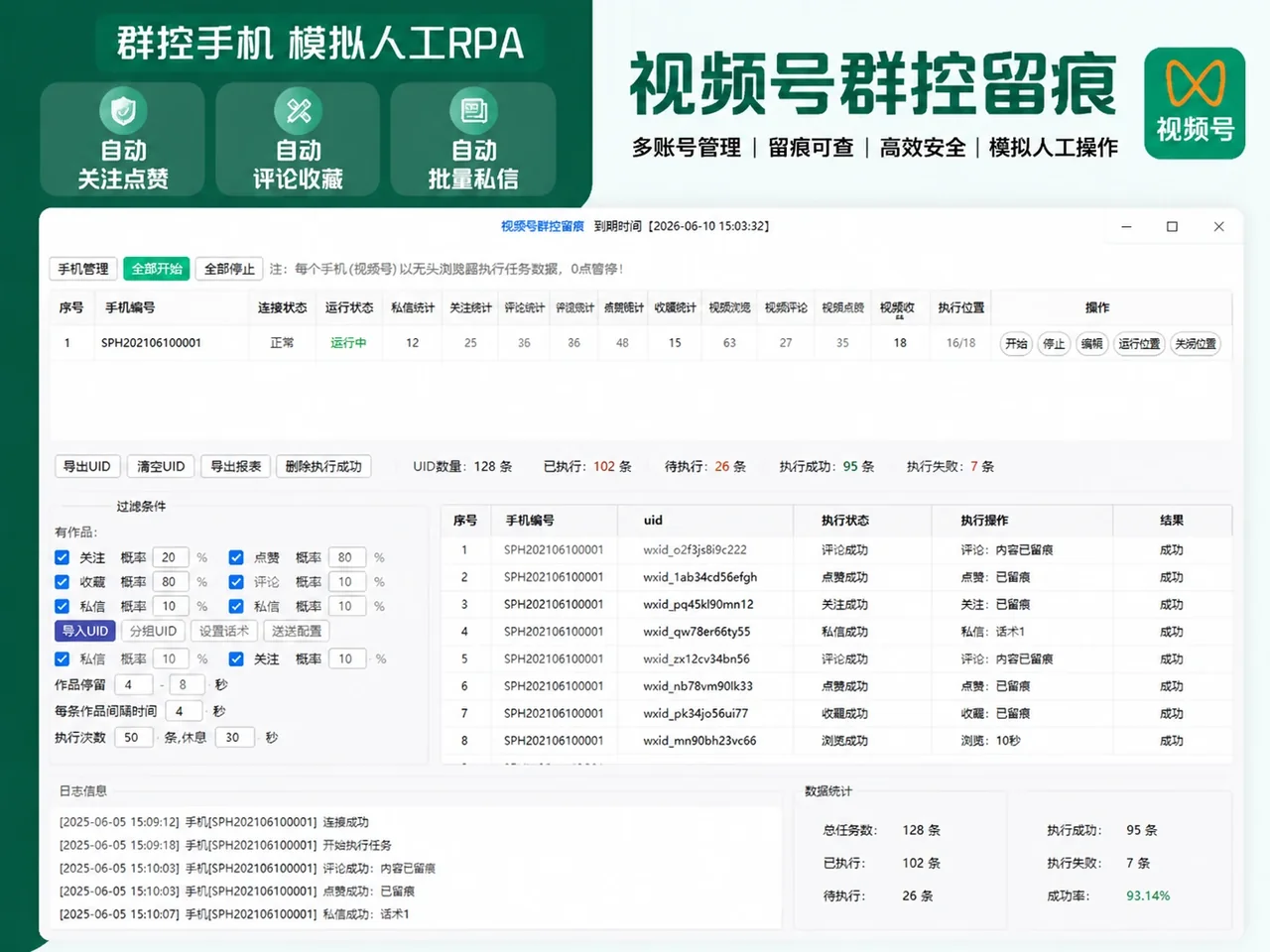Click the 点赞 probability field showing 80
Screen dimensions: 1270x952
pyautogui.click(x=346, y=557)
